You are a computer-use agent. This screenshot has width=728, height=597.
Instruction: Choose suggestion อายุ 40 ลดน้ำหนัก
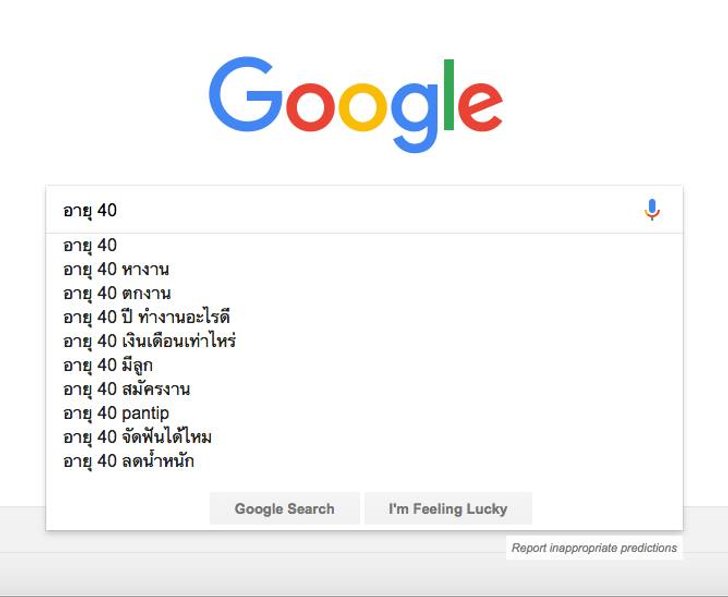coord(364,461)
